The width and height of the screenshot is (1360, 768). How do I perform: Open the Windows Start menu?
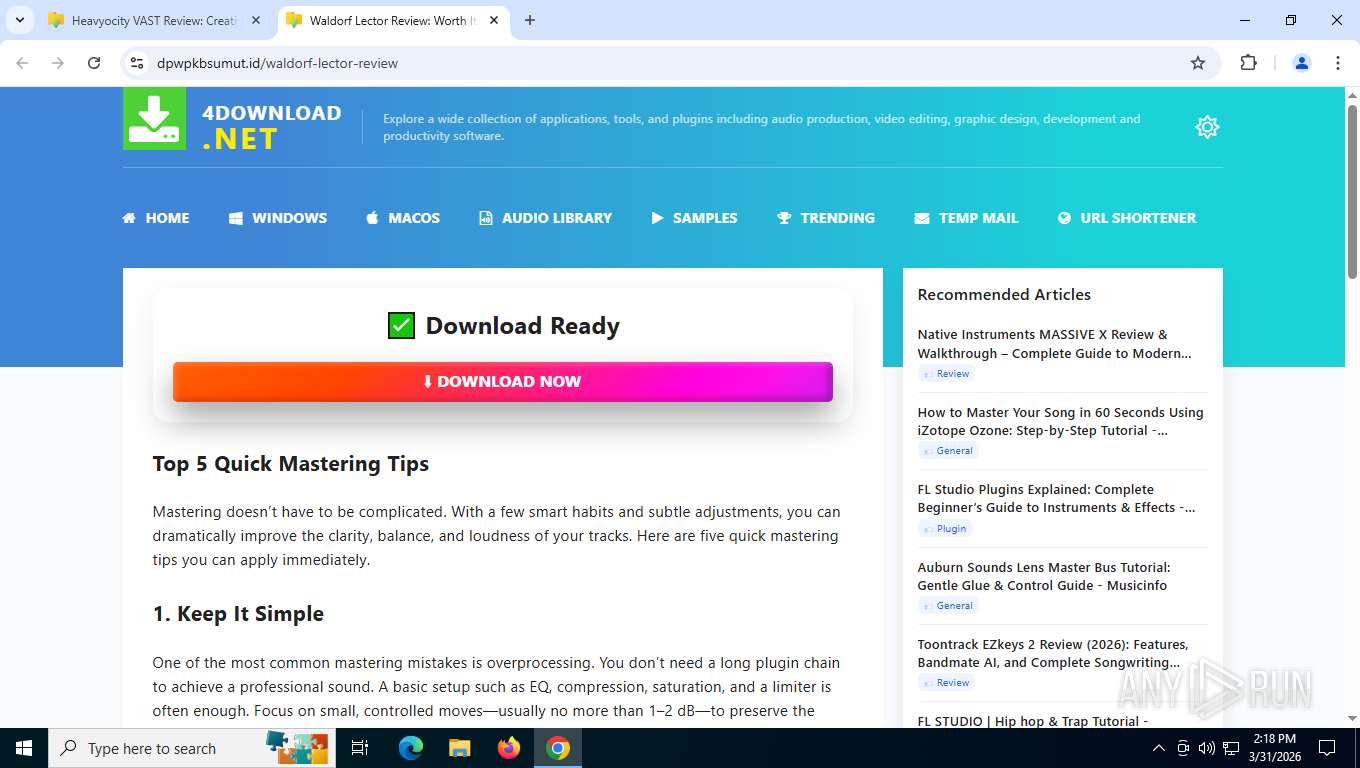[23, 748]
